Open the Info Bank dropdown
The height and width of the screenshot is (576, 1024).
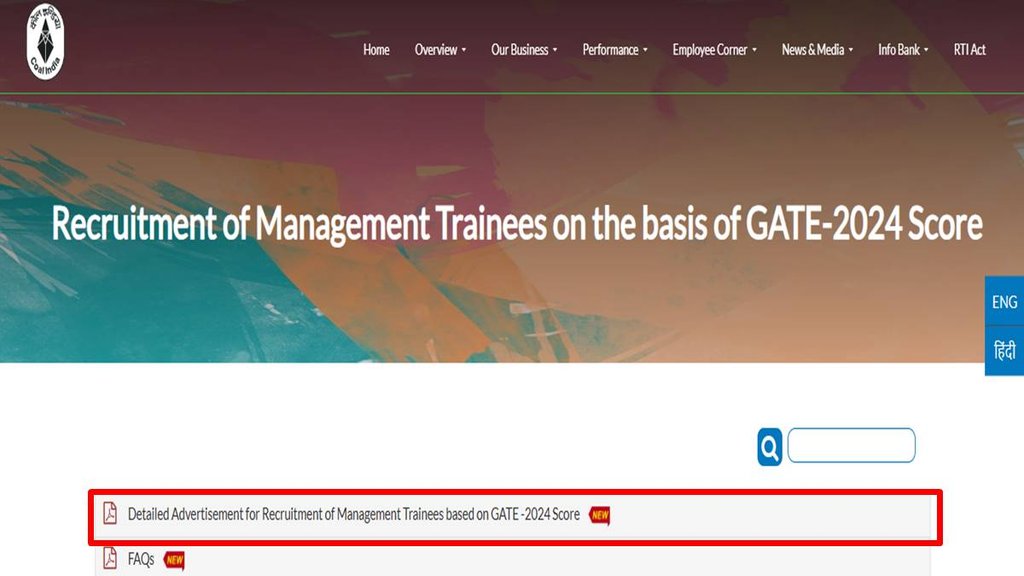[x=899, y=49]
